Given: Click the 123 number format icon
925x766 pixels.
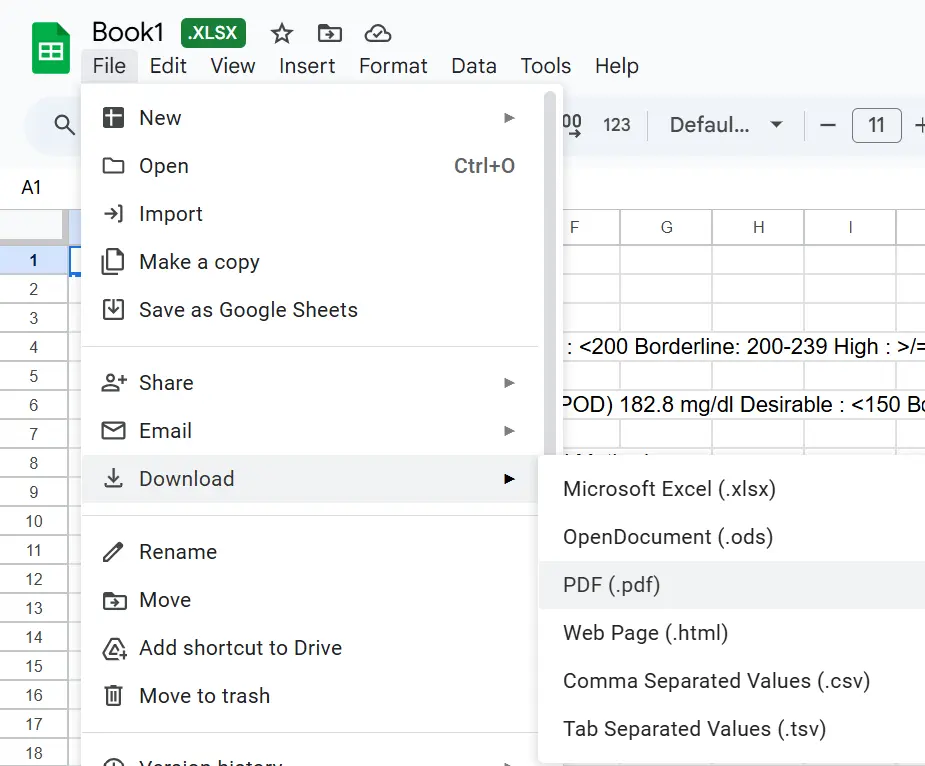Looking at the screenshot, I should pos(617,125).
